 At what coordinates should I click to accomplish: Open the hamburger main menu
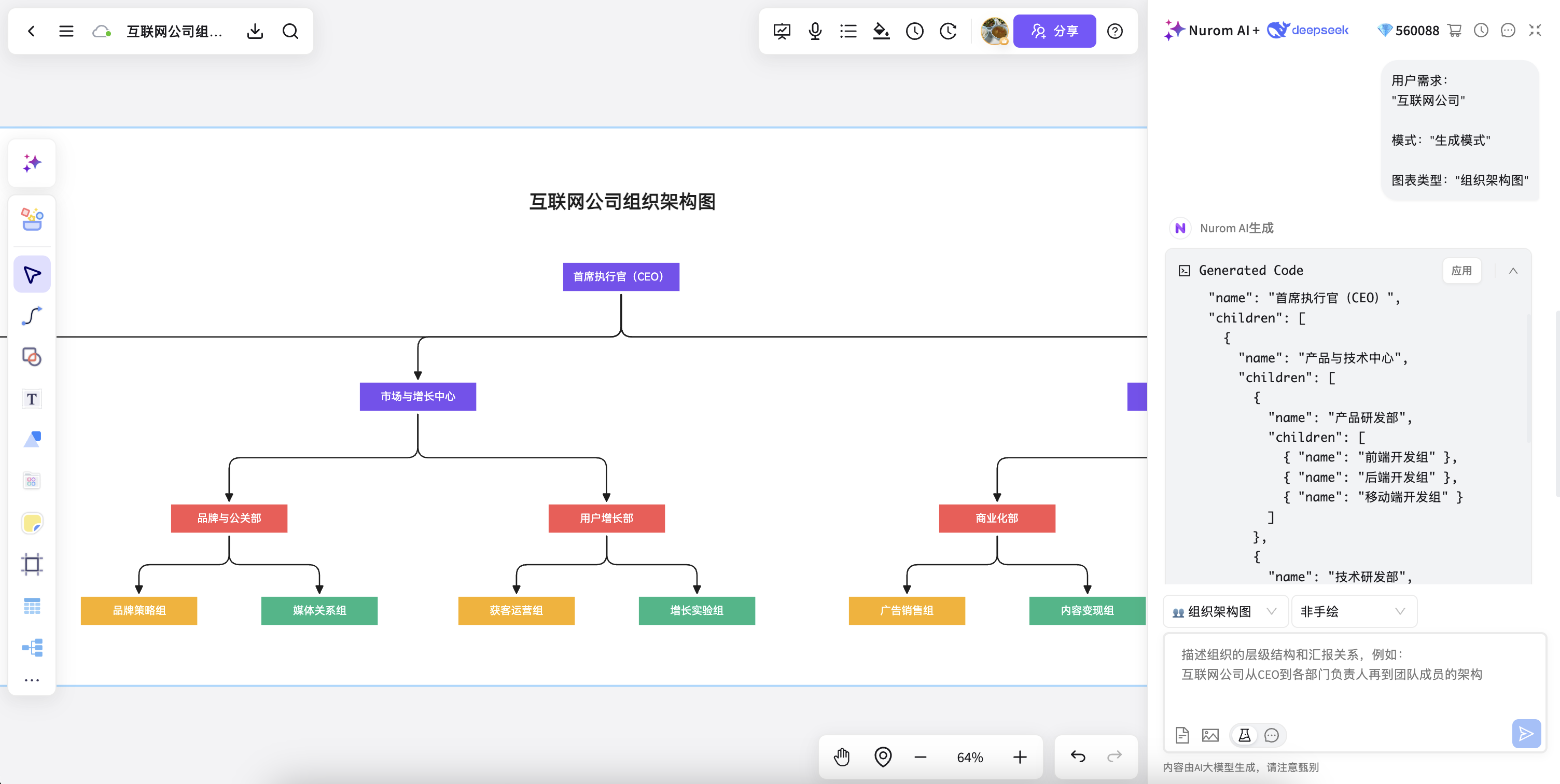(x=66, y=31)
